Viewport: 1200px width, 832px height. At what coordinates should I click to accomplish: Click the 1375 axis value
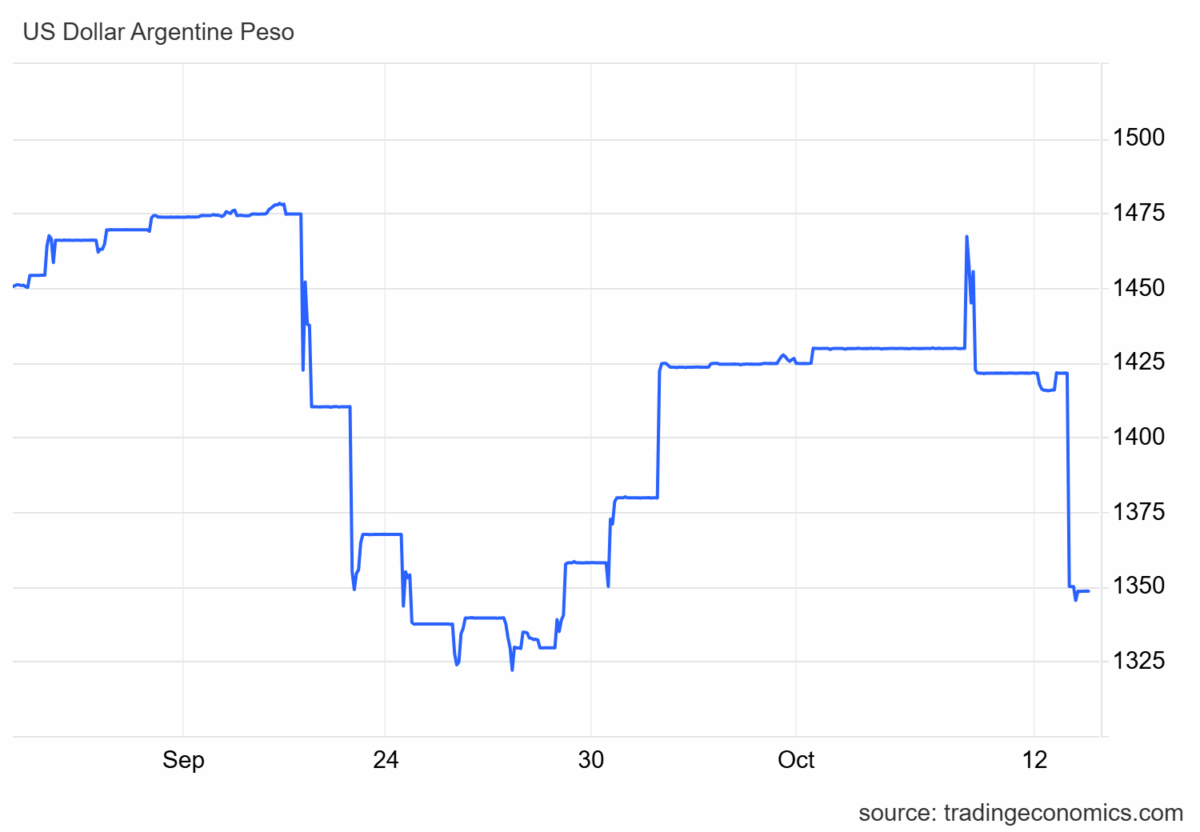[x=1138, y=512]
